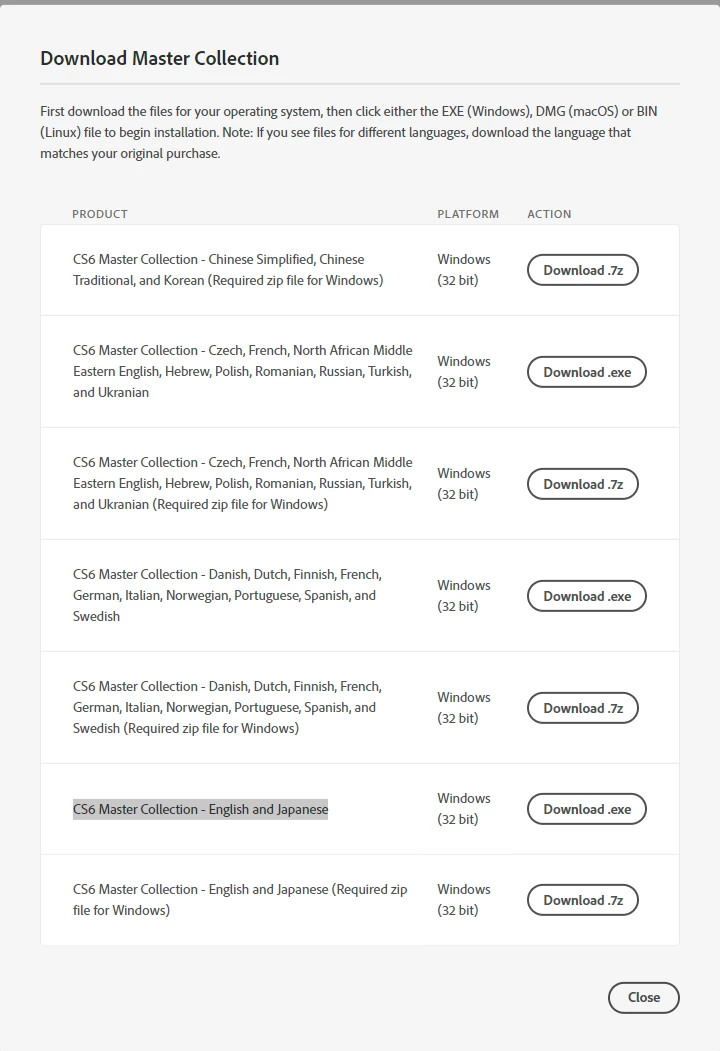
Task: Click the Download Master Collection title
Action: click(159, 59)
